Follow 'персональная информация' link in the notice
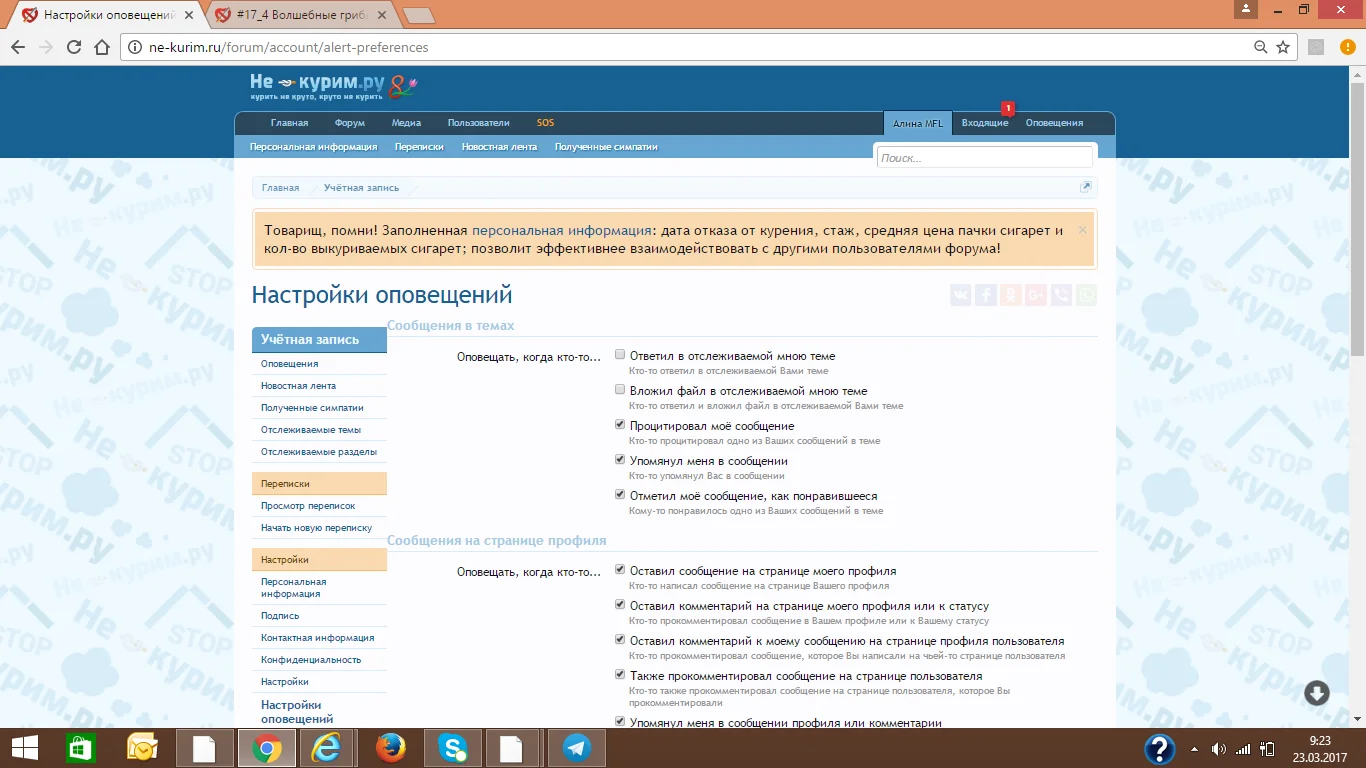Image resolution: width=1366 pixels, height=768 pixels. [561, 230]
